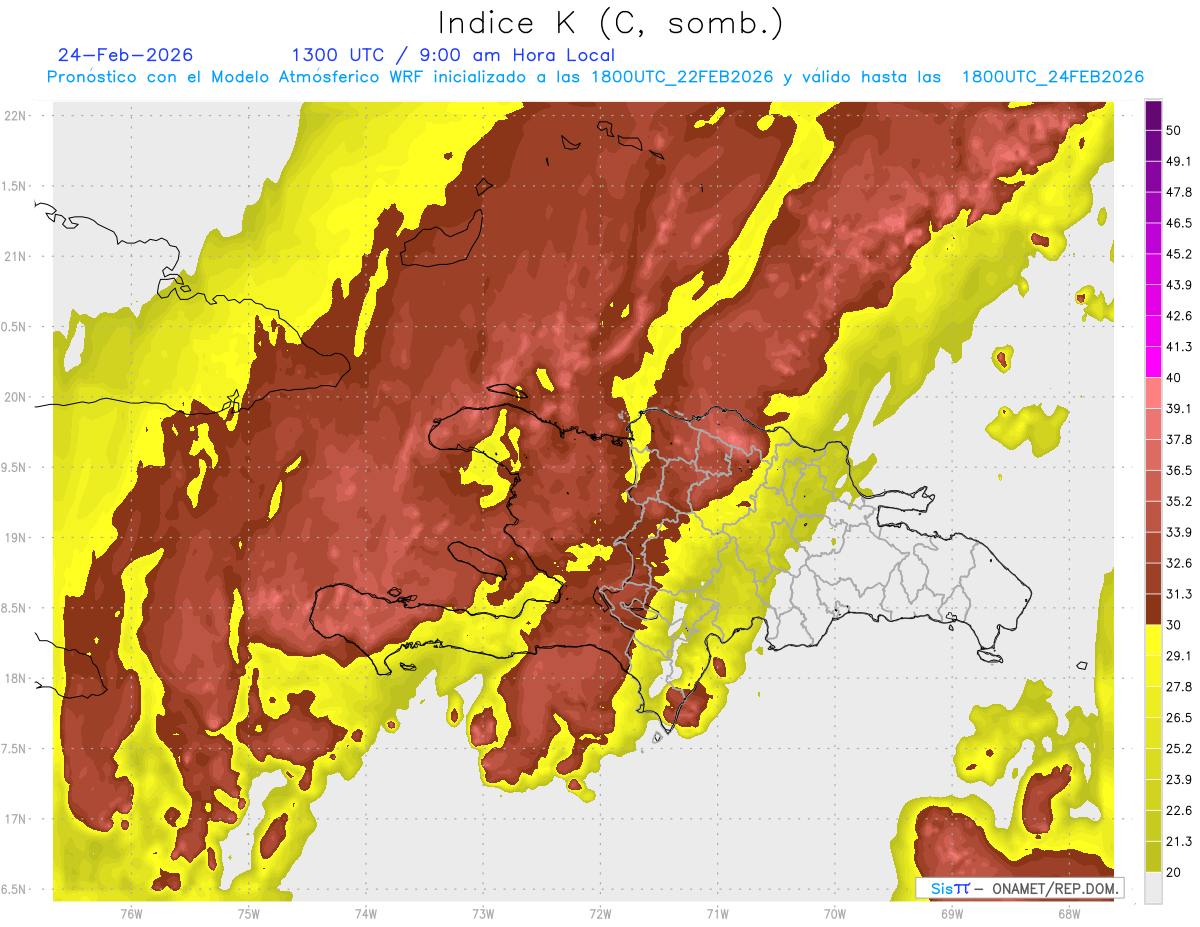The width and height of the screenshot is (1200, 927).
Task: Click the grey swatch below the 20 label
Action: pos(1154,888)
